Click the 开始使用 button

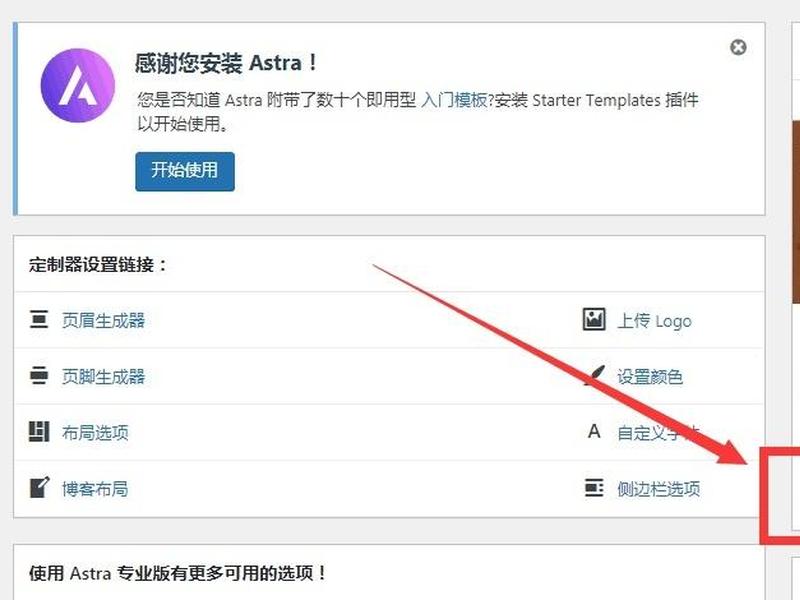[185, 171]
